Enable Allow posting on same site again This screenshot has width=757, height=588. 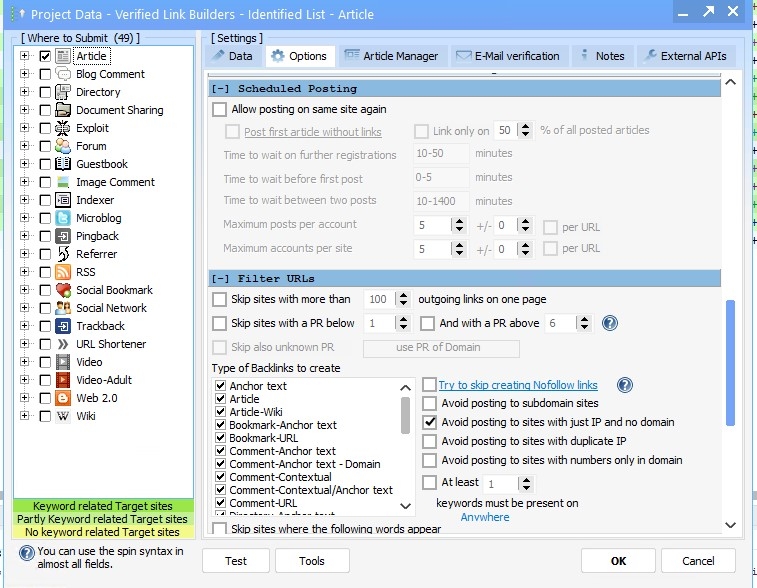220,109
